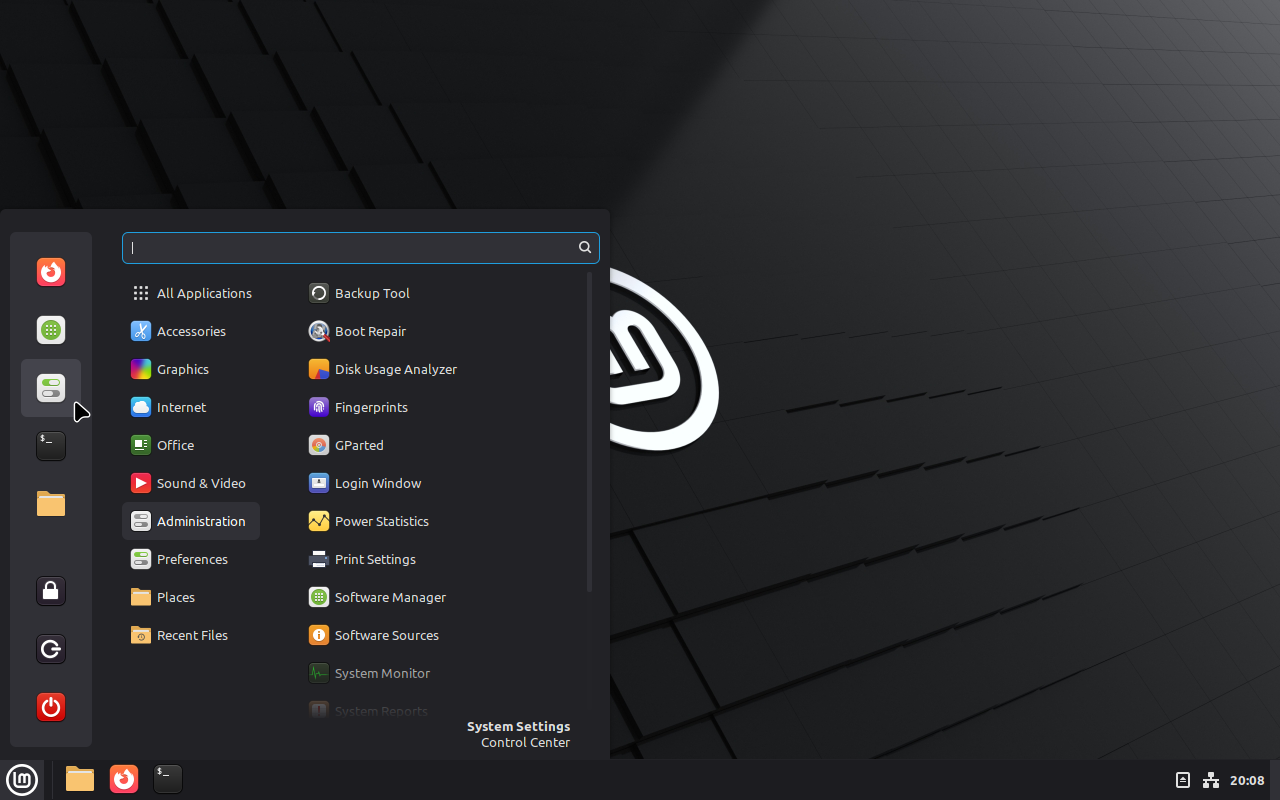Launch Disk Usage Analyzer
Screen dimensions: 1280x800
click(x=395, y=369)
